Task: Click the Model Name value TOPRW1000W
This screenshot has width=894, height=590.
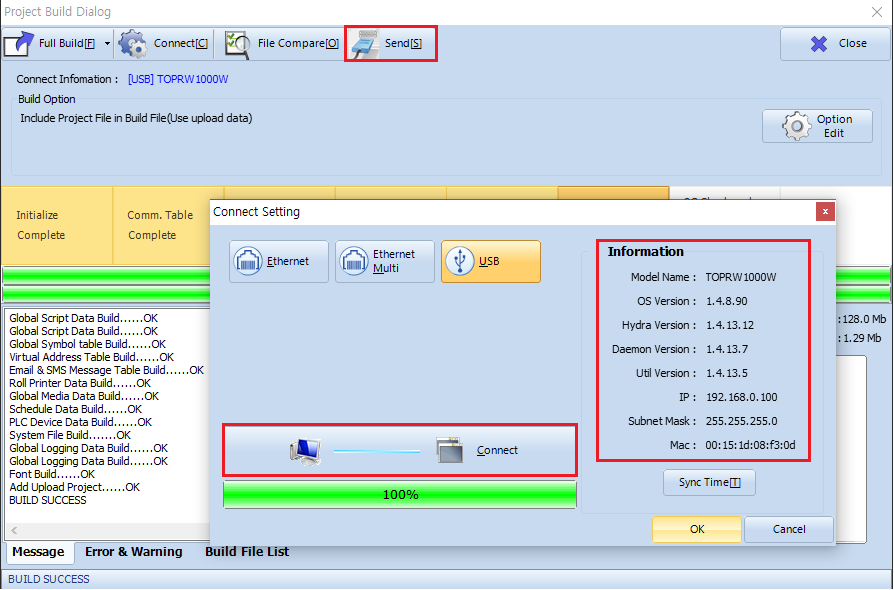Action: (741, 278)
